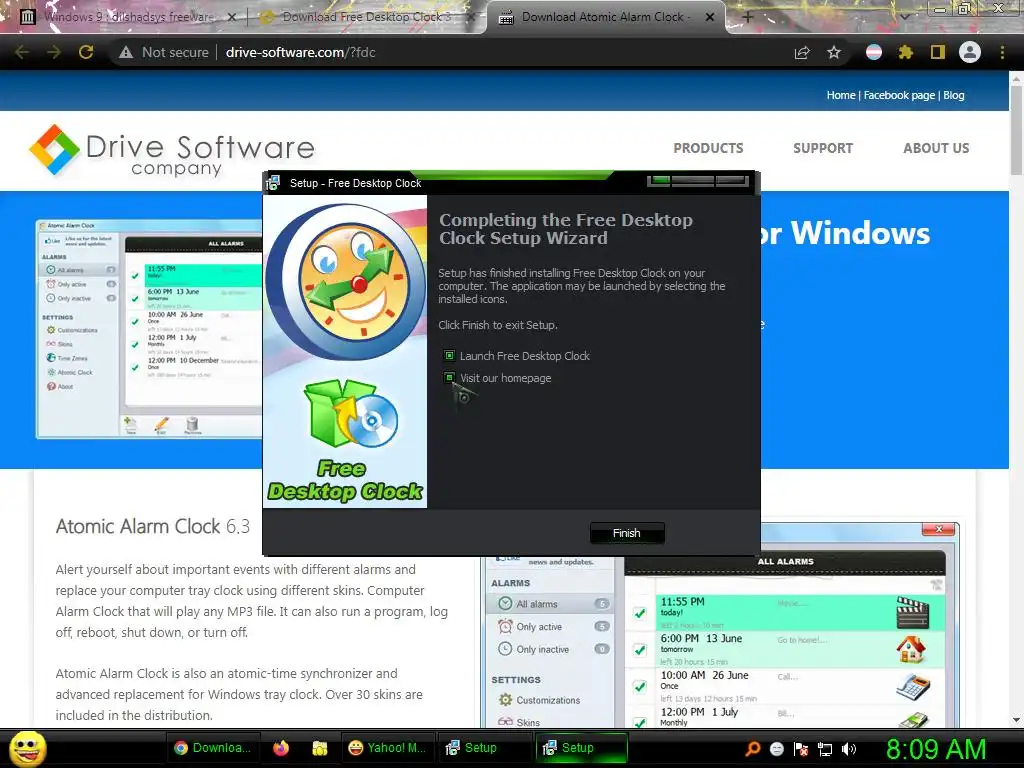Open the ABOUT US menu item

[936, 148]
